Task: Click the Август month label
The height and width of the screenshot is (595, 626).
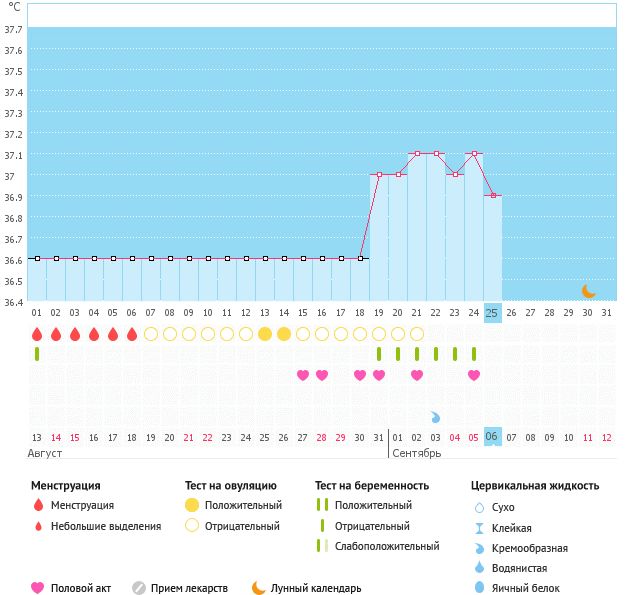Action: pyautogui.click(x=46, y=454)
